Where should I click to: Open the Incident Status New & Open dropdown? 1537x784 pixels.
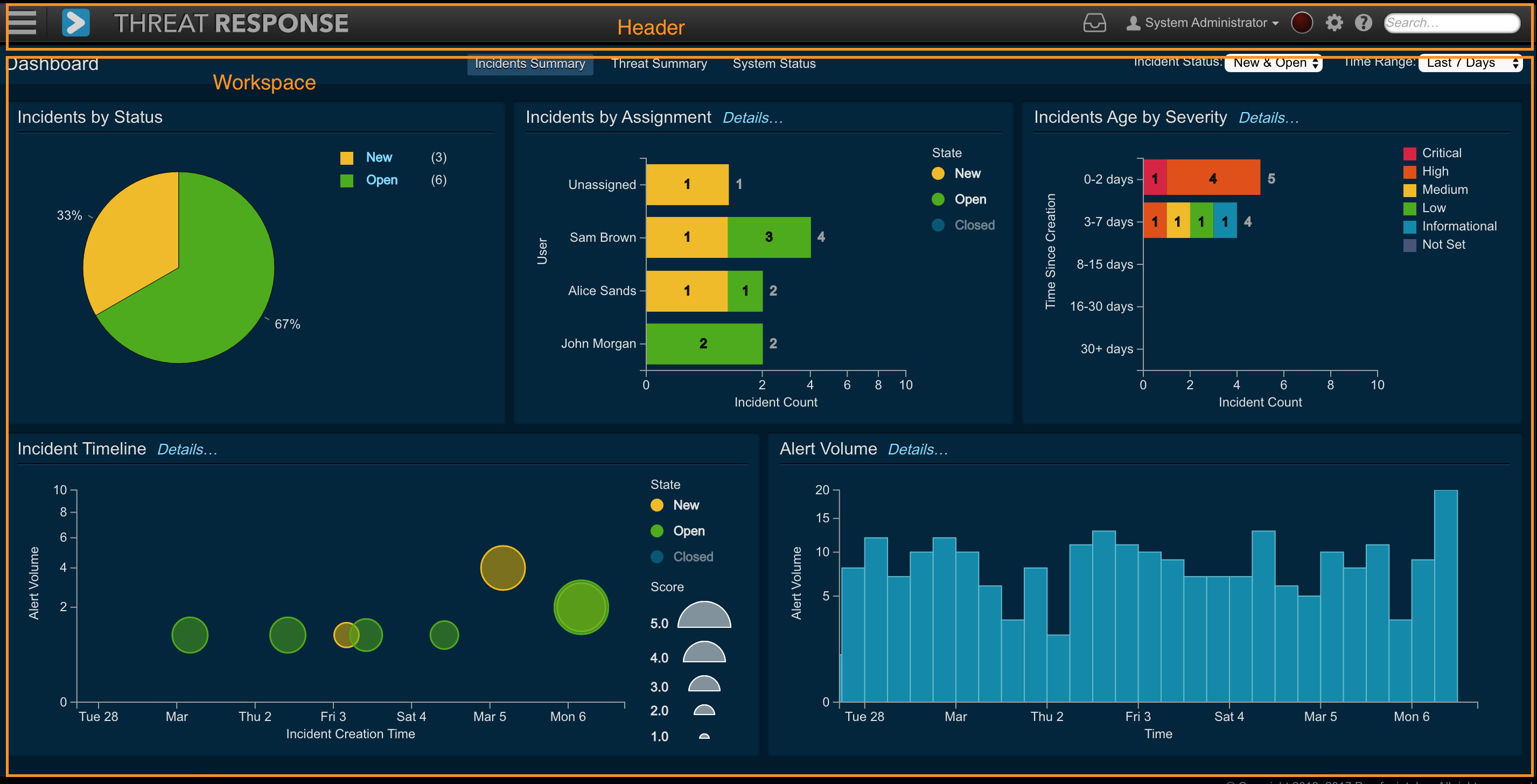tap(1273, 62)
